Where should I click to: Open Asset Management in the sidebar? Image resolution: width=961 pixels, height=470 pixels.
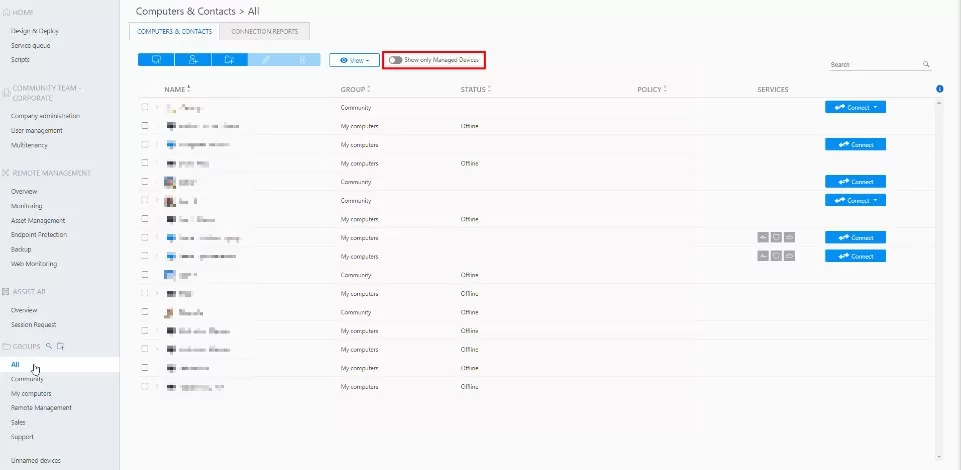[38, 220]
